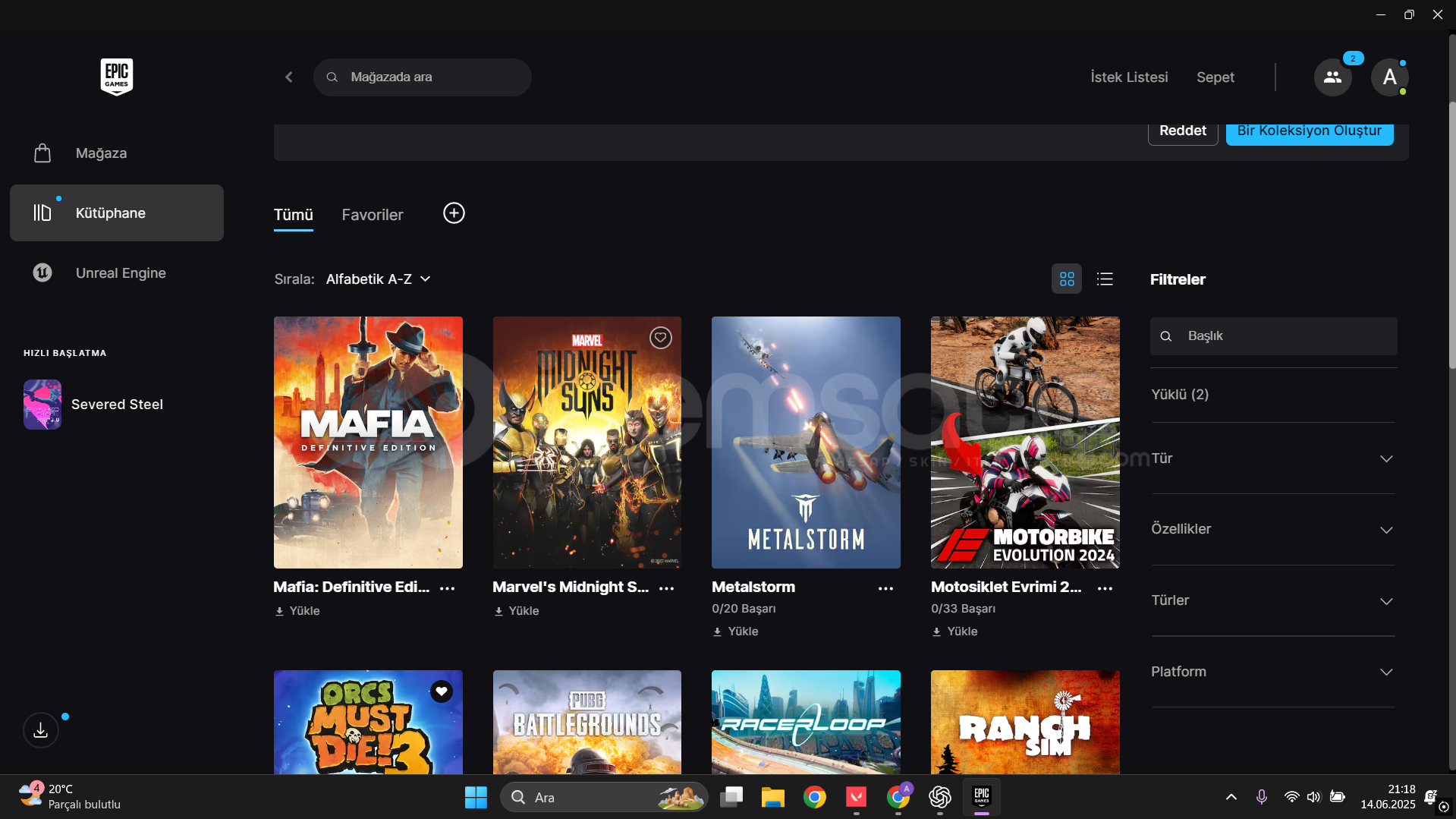Expand the Türler filter
The height and width of the screenshot is (819, 1456).
tap(1273, 600)
